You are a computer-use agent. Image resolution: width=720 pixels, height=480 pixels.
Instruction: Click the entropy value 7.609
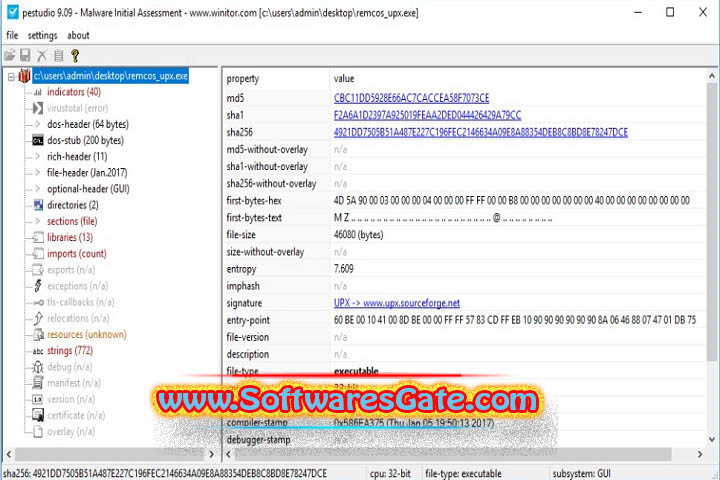[343, 269]
